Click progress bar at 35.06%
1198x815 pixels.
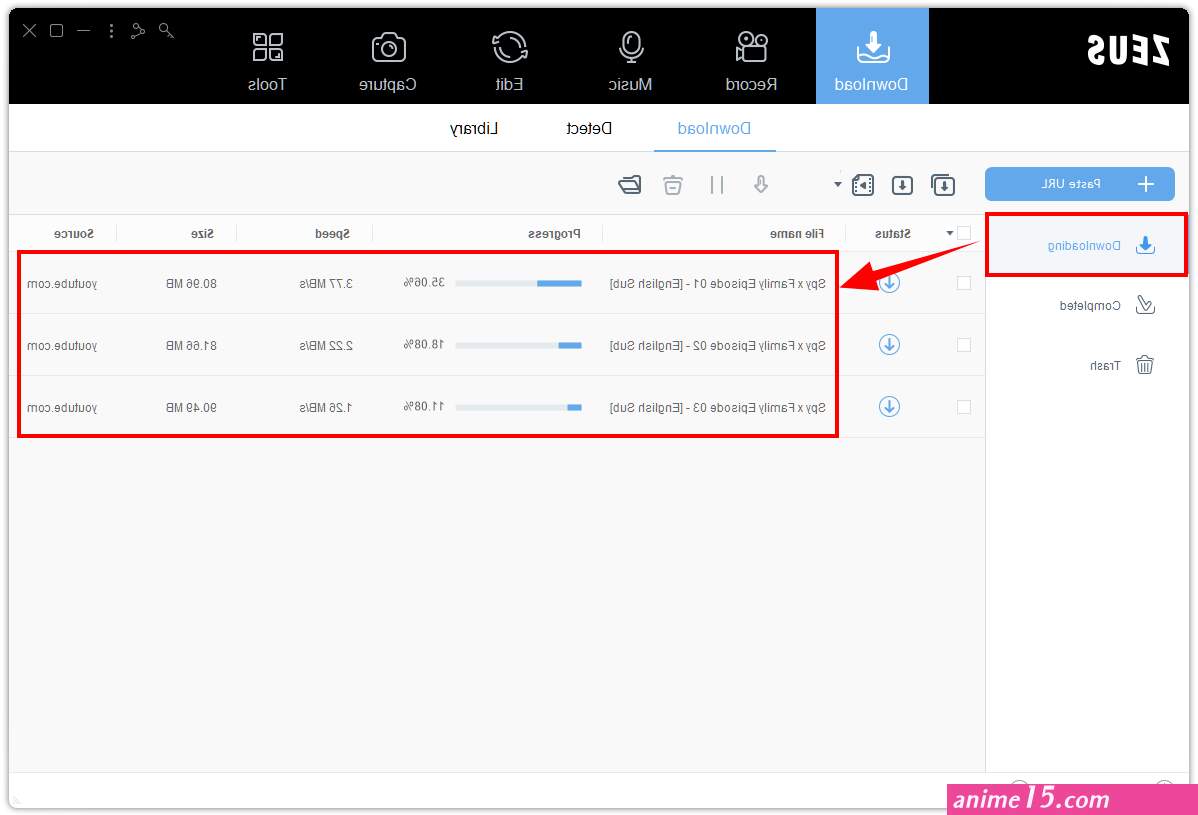(x=519, y=283)
